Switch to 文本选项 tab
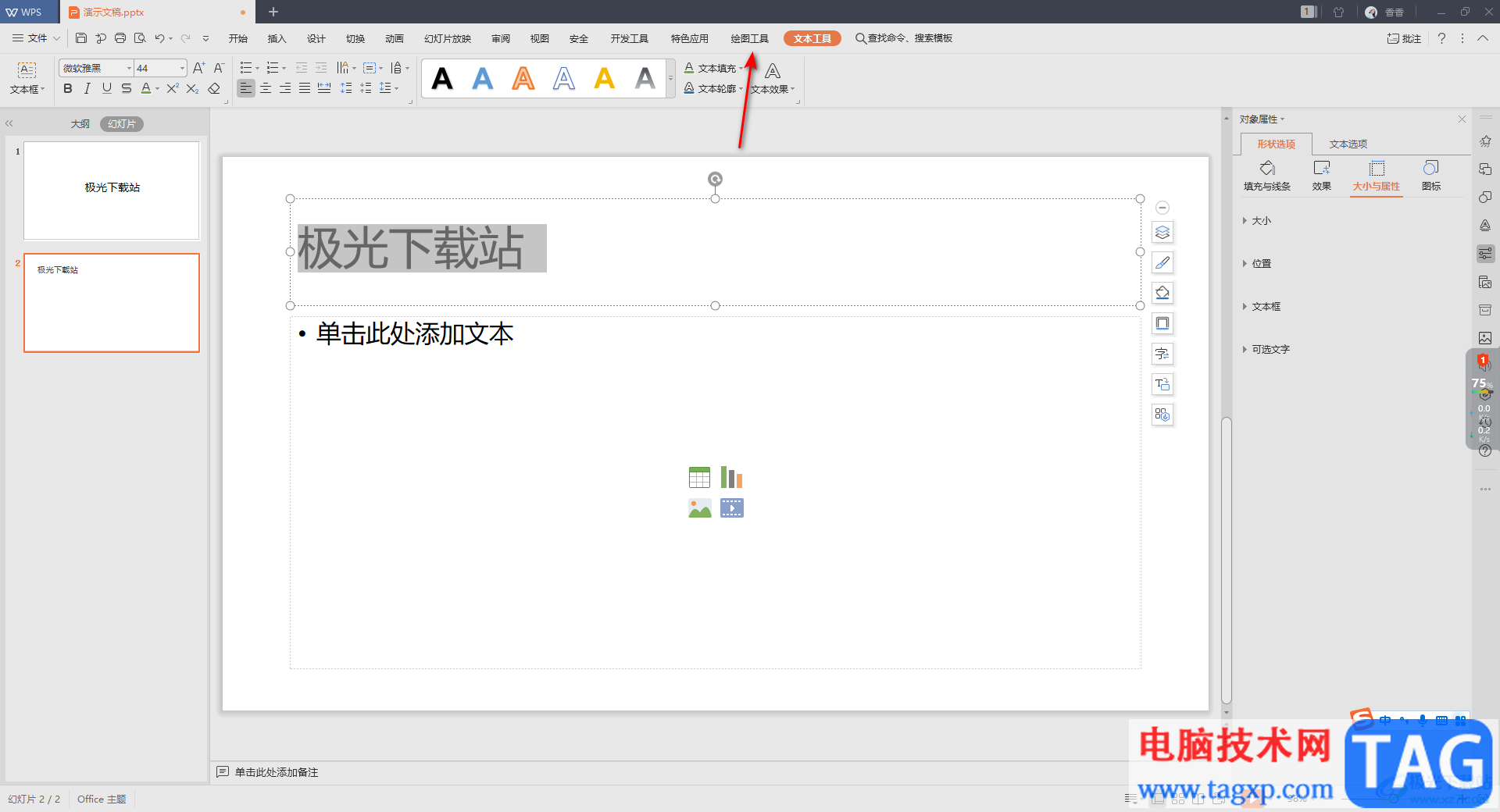Viewport: 1500px width, 812px height. (1348, 144)
